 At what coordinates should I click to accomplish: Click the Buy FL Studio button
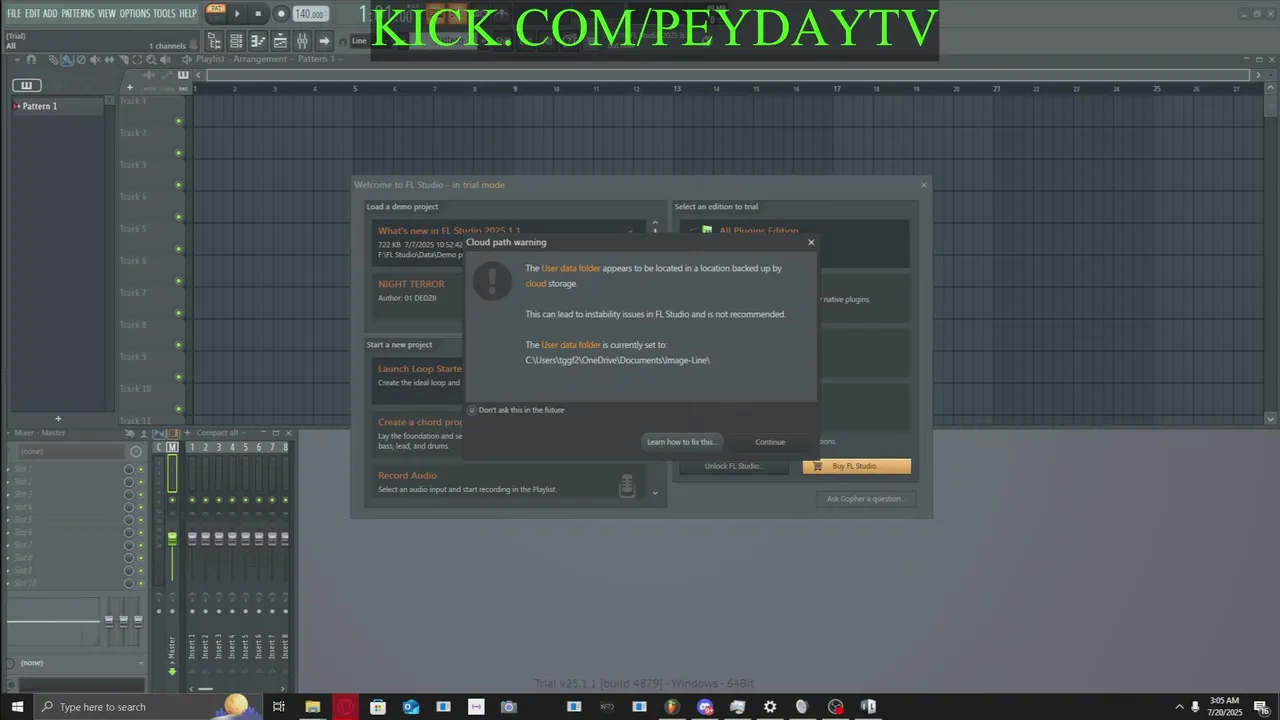pyautogui.click(x=856, y=466)
